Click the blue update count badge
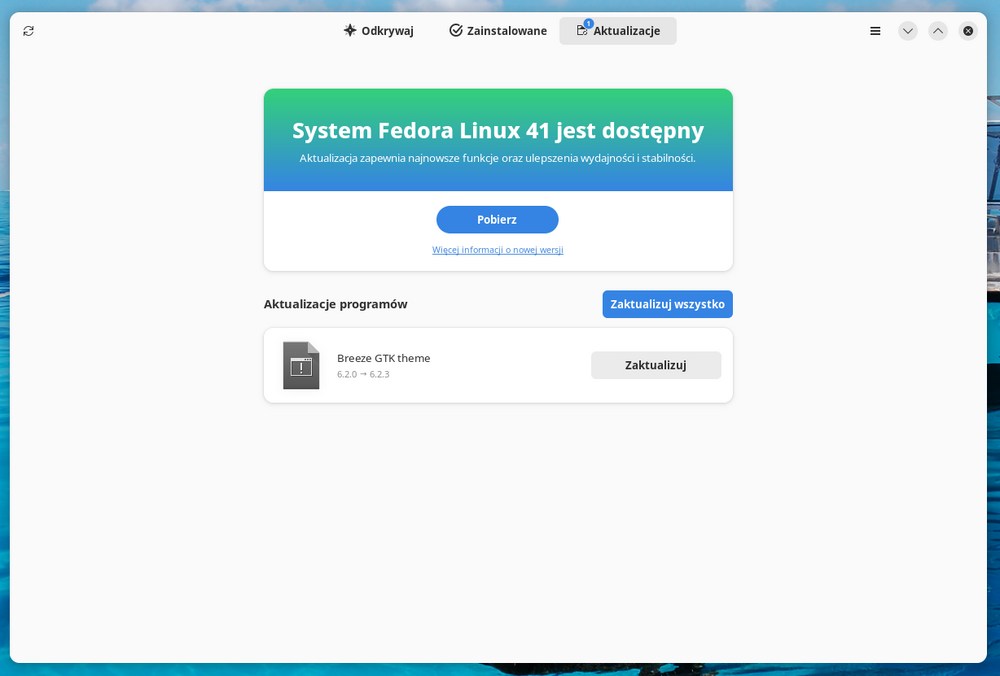This screenshot has height=676, width=1000. coord(588,23)
